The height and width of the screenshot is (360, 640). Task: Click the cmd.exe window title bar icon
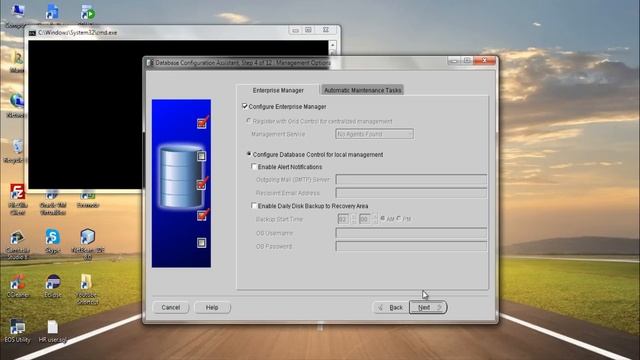pos(32,33)
